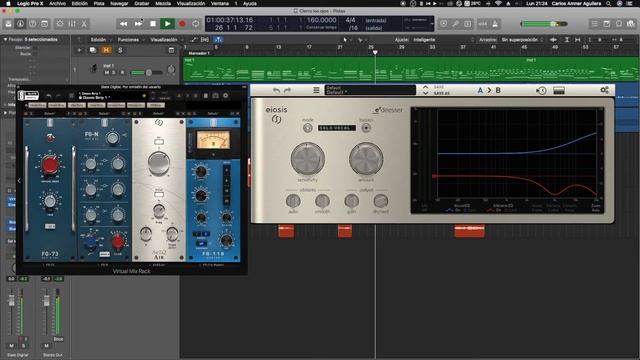This screenshot has width=640, height=360.
Task: Click the e2deesser sensitivity knob
Action: [307, 159]
